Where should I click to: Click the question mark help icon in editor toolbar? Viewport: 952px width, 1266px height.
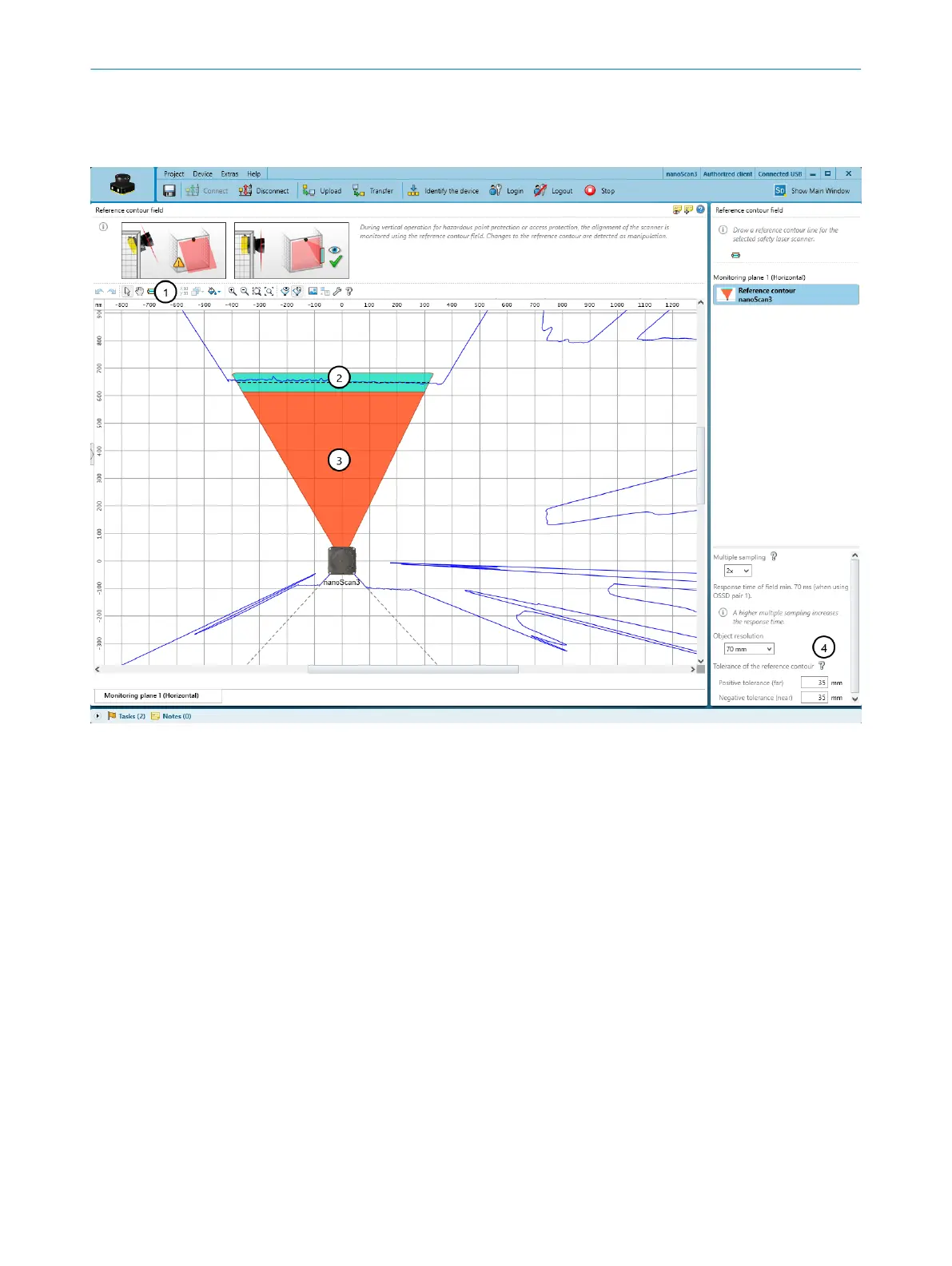coord(349,292)
